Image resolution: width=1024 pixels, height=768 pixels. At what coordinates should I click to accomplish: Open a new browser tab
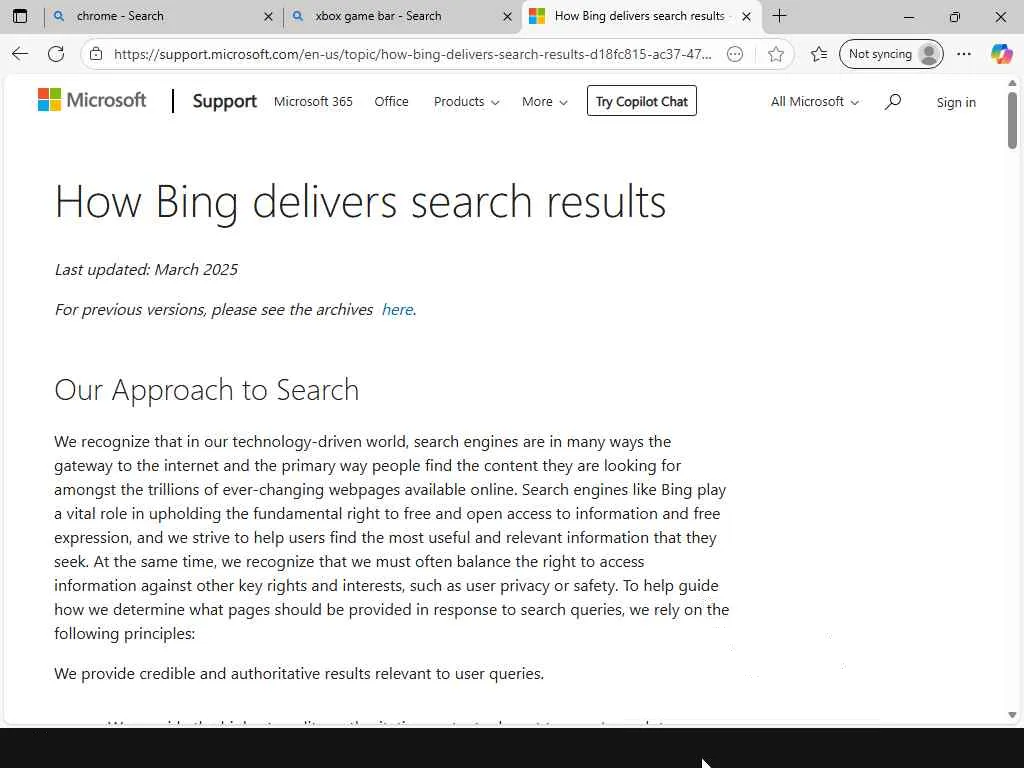point(780,16)
